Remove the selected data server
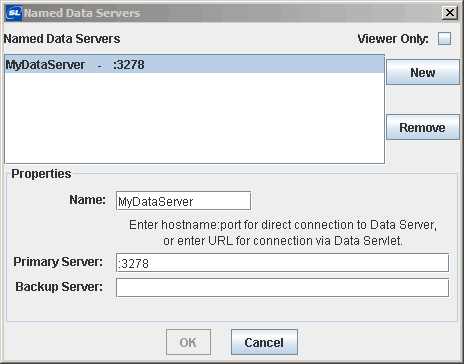This screenshot has width=464, height=364. (423, 127)
